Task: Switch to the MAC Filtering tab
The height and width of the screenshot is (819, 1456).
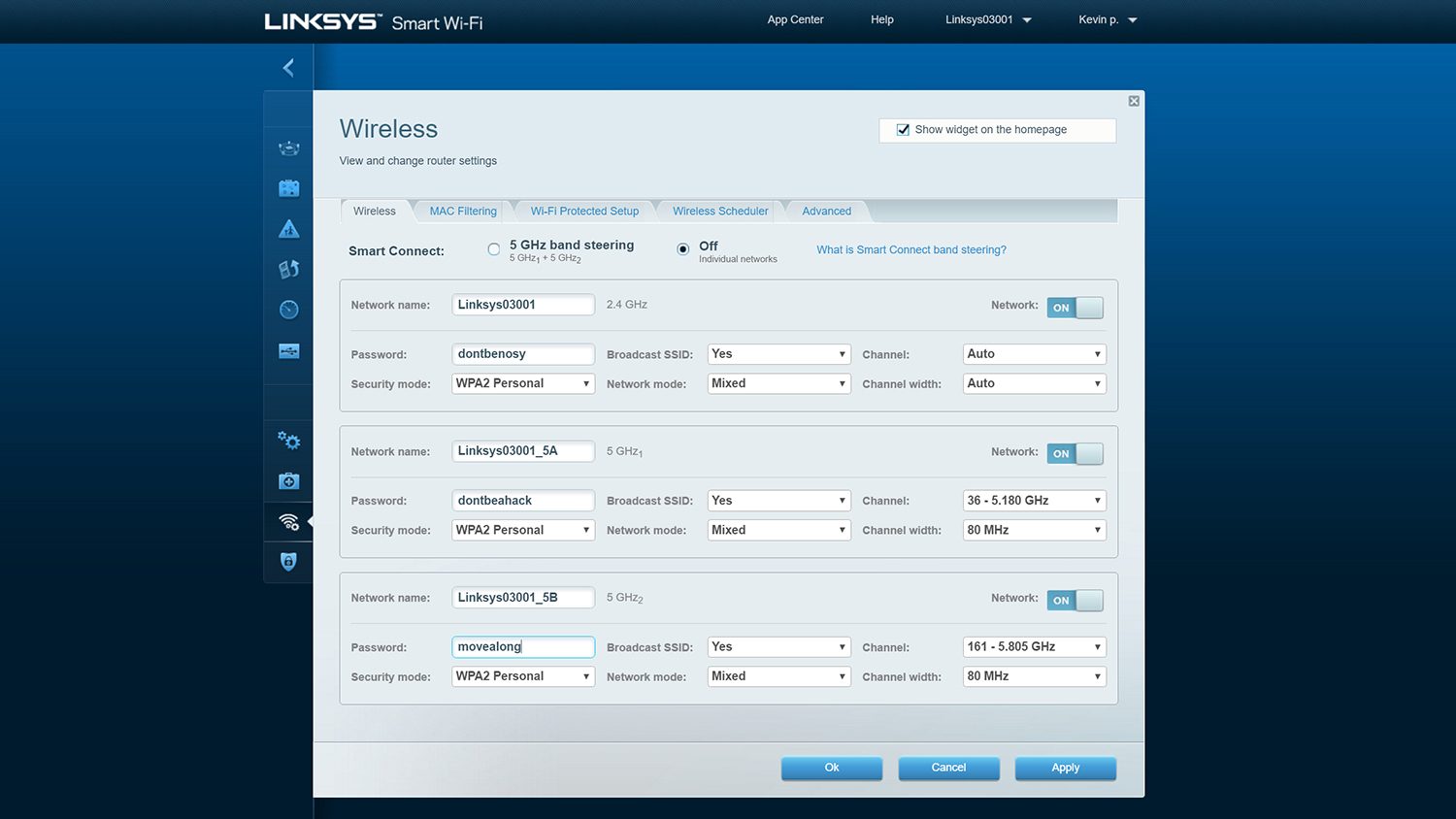Action: tap(463, 211)
